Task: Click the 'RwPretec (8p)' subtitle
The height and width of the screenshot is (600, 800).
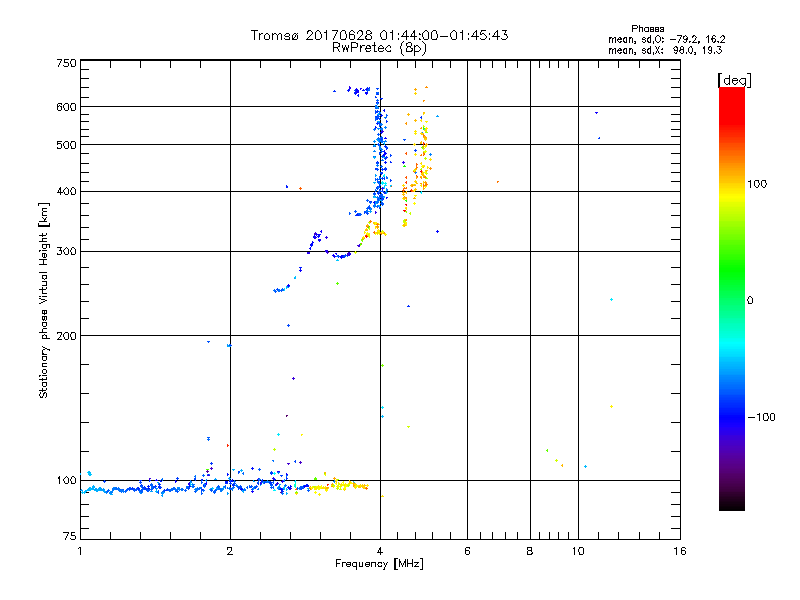Action: click(x=379, y=48)
